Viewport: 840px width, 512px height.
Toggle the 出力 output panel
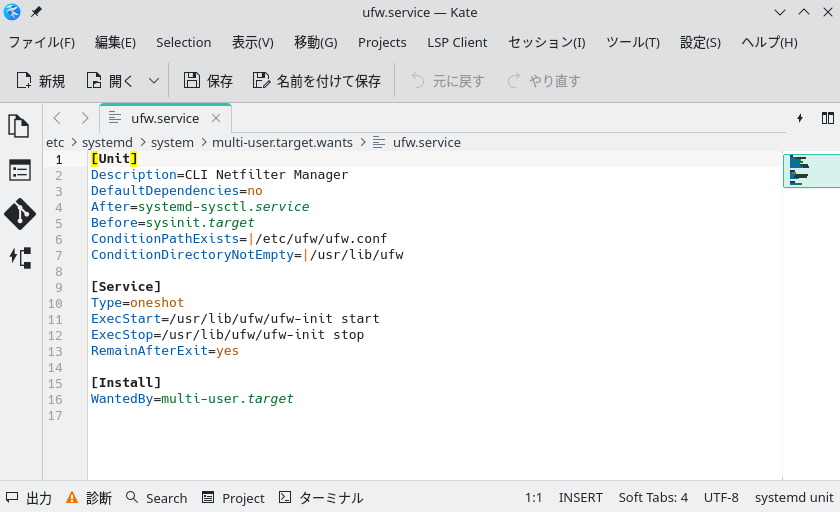click(x=29, y=497)
